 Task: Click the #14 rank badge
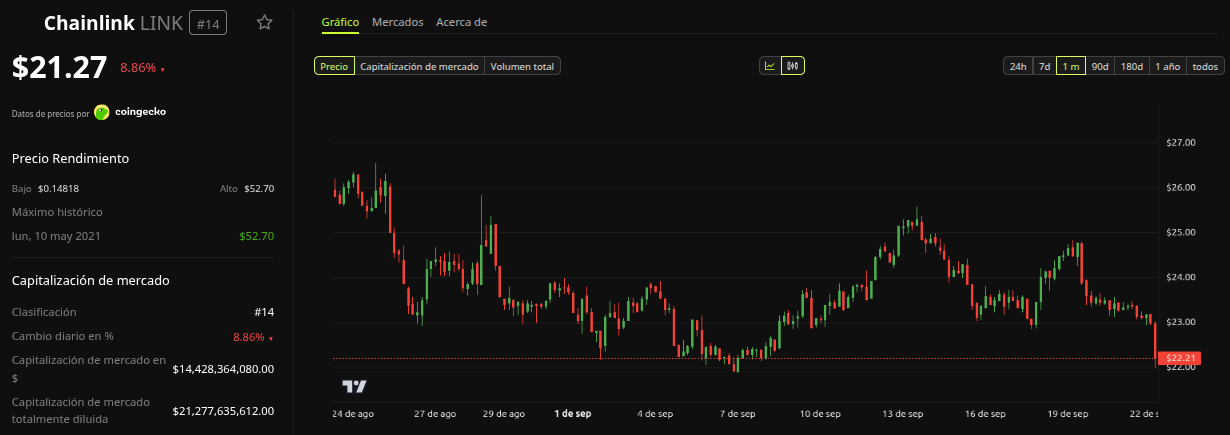(x=208, y=23)
